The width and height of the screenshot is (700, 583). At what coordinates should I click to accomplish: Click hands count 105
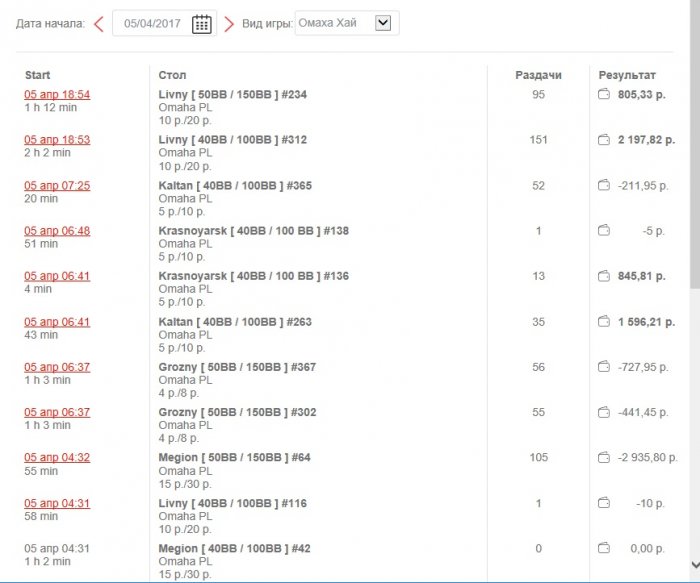tap(538, 458)
